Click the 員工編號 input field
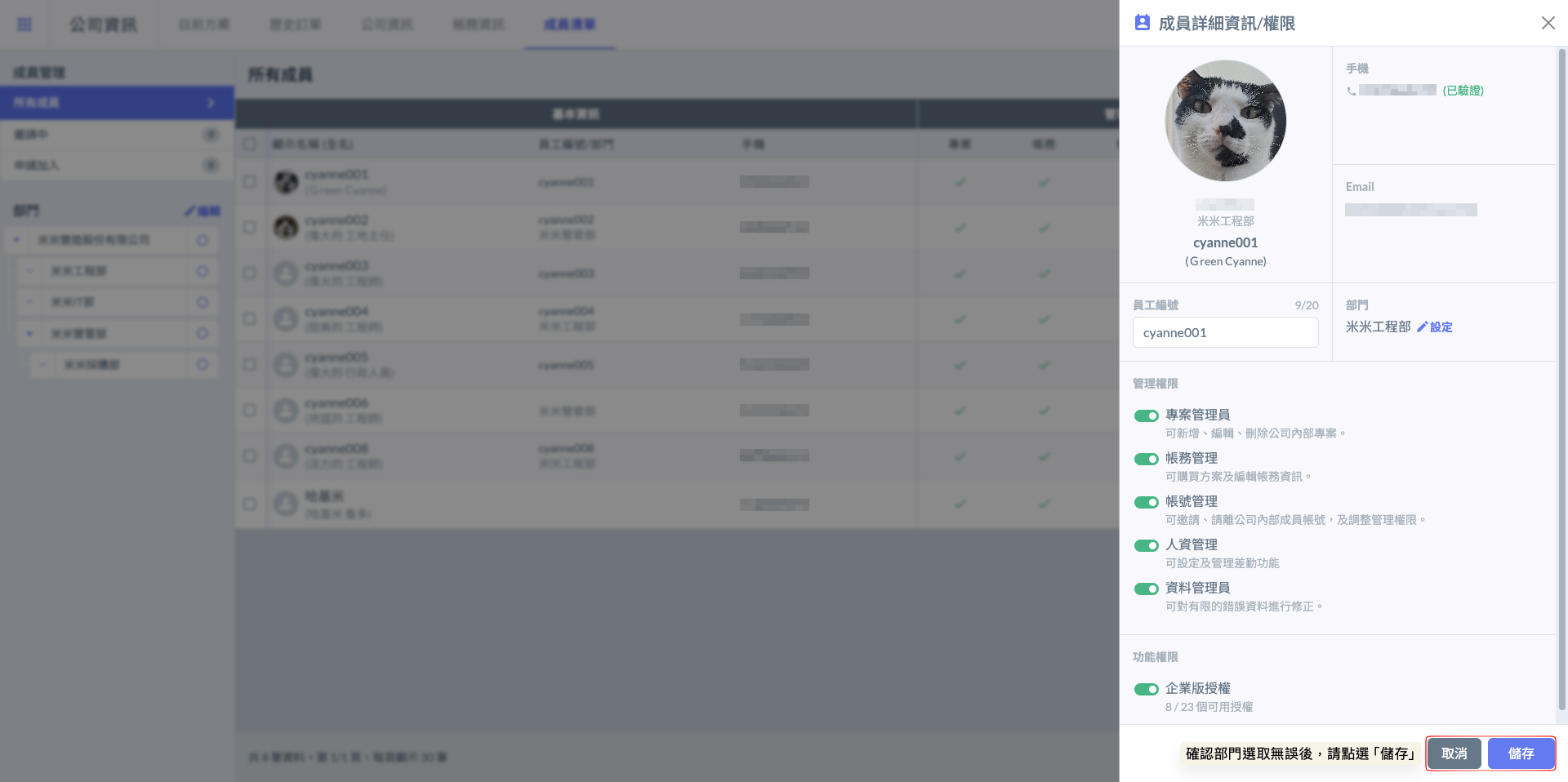Viewport: 1568px width, 782px height. pyautogui.click(x=1225, y=332)
